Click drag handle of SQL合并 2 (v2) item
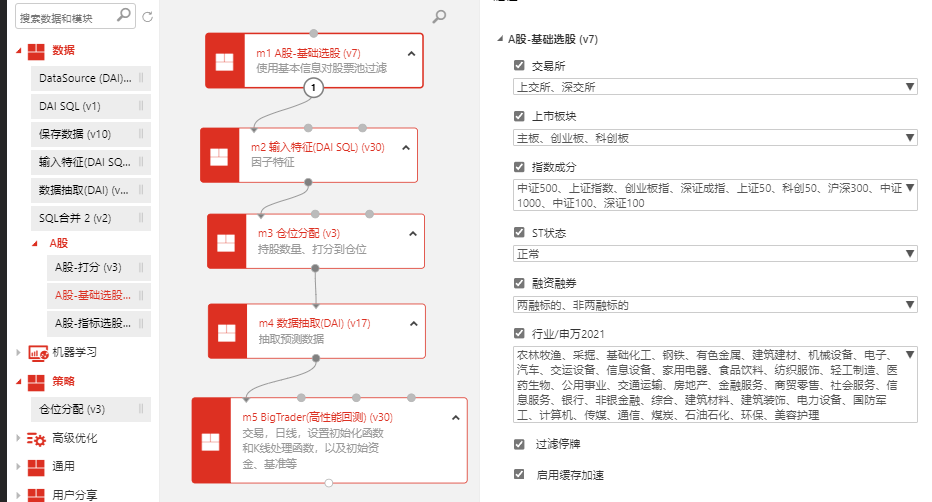Viewport: 932px width, 502px height. pos(141,217)
